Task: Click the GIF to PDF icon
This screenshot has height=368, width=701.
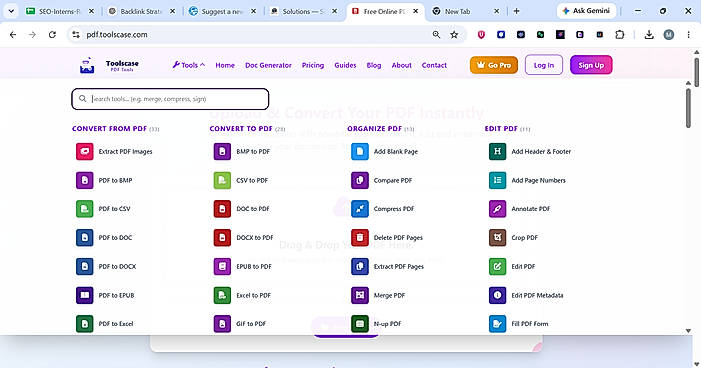Action: point(222,324)
